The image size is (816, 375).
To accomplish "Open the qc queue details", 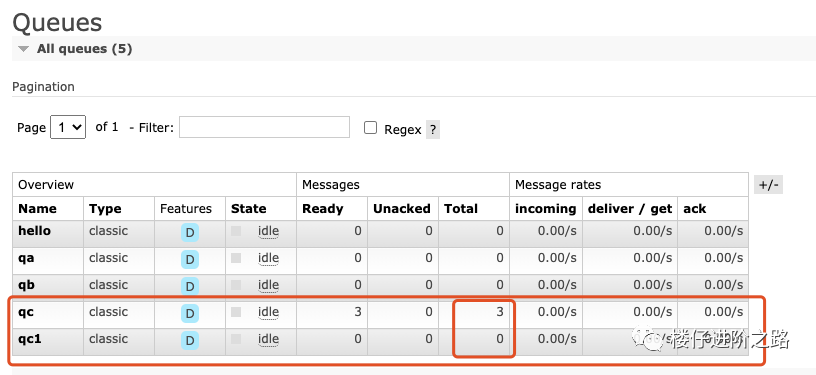I will point(26,312).
